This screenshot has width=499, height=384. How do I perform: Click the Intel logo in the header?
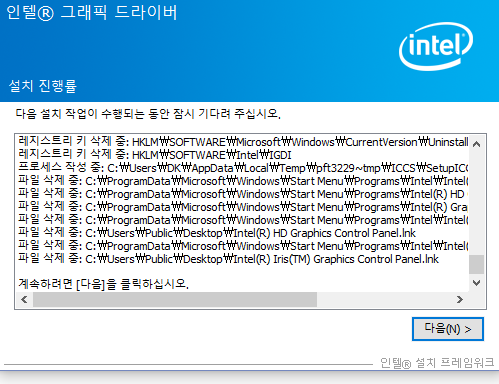point(436,46)
